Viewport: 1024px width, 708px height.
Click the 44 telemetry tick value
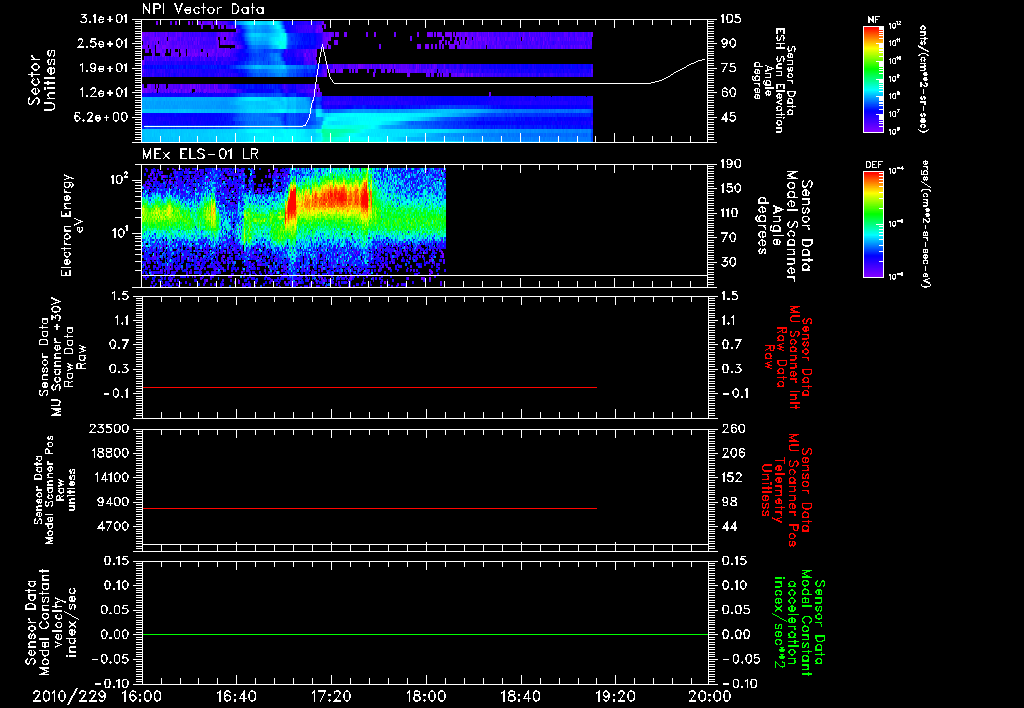click(x=728, y=526)
